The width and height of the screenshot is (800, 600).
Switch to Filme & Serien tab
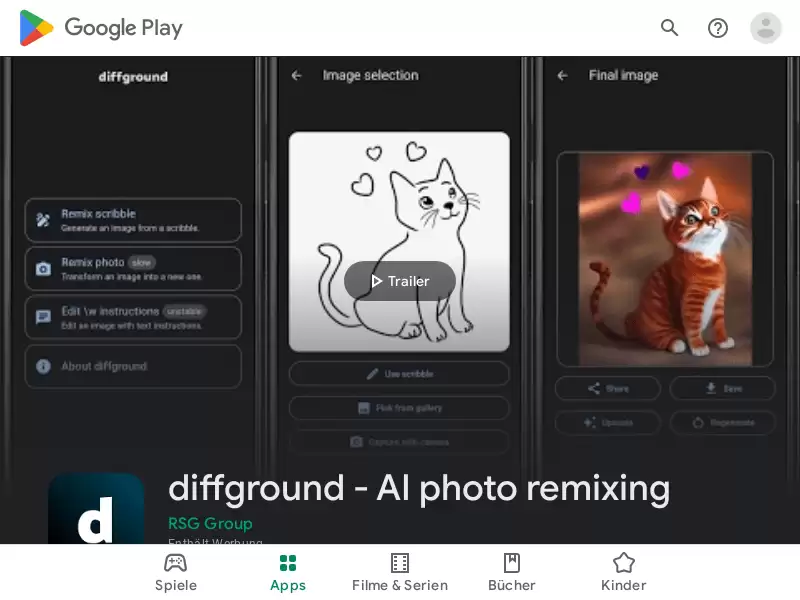(x=400, y=572)
